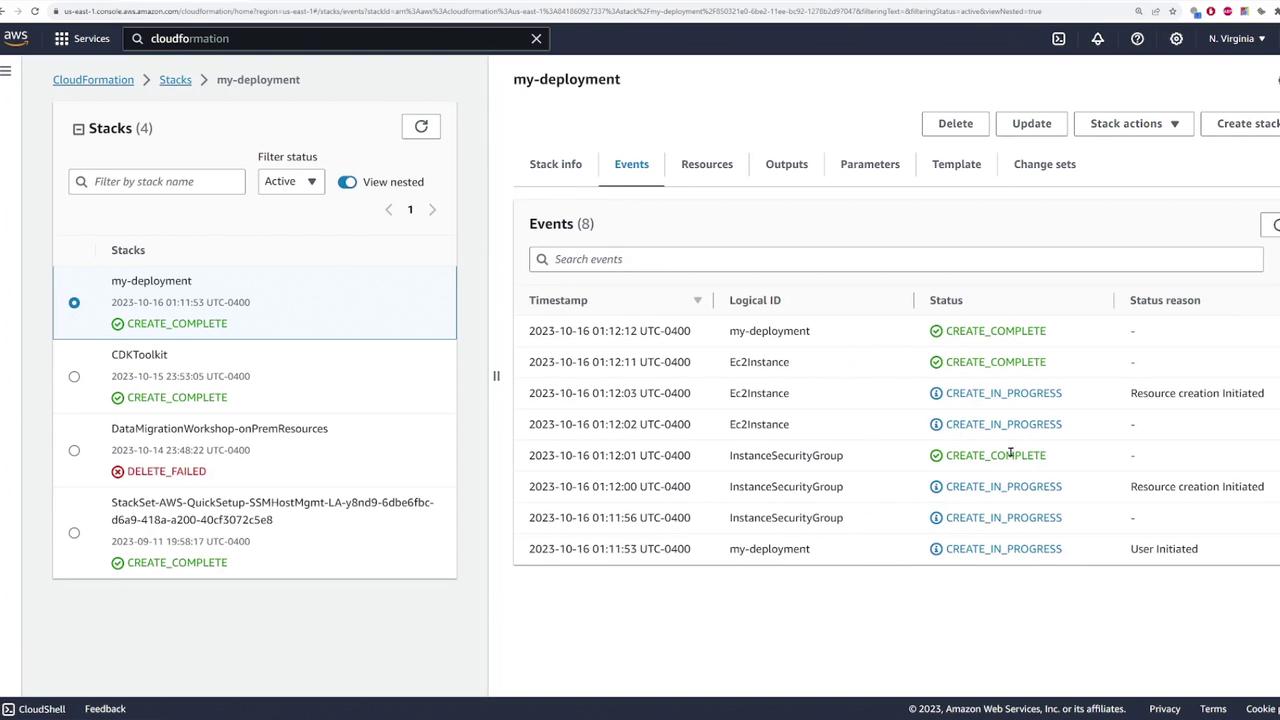Open the N. Virginia region selector
The height and width of the screenshot is (720, 1280).
1236,38
